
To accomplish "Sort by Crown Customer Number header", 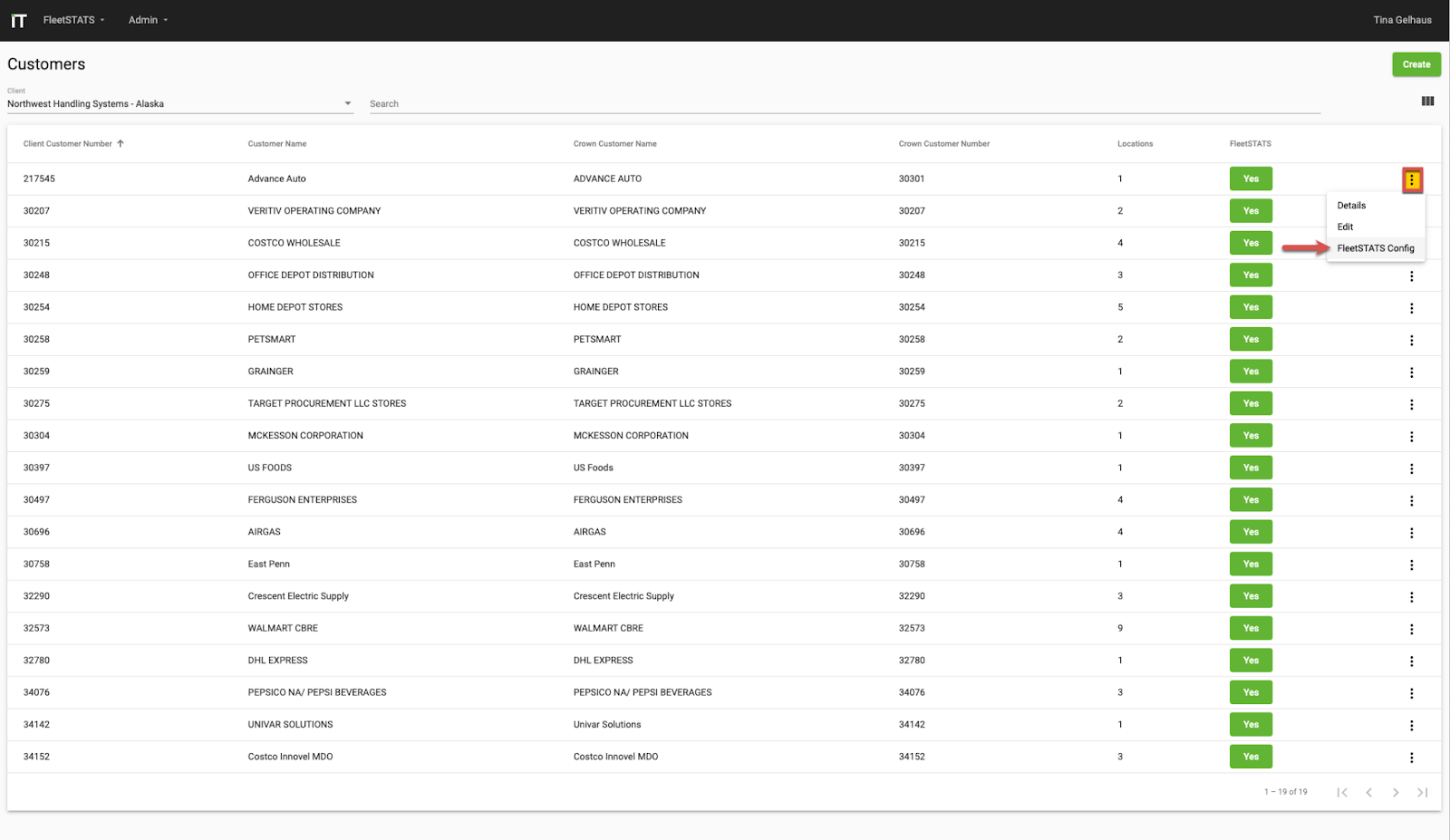I will 944,144.
